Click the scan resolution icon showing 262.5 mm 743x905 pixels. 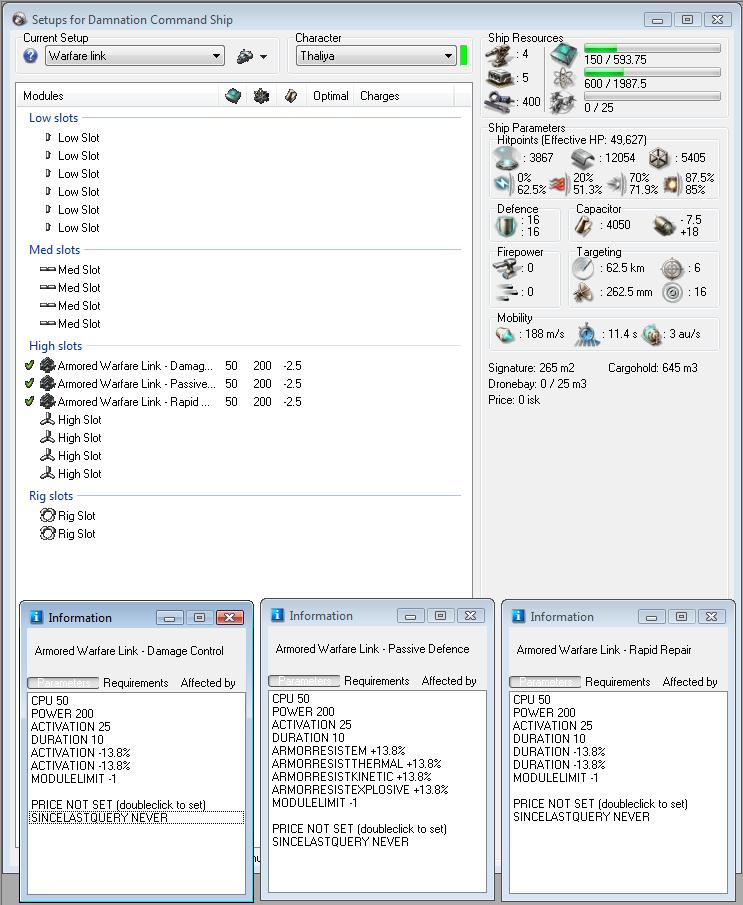pos(583,293)
